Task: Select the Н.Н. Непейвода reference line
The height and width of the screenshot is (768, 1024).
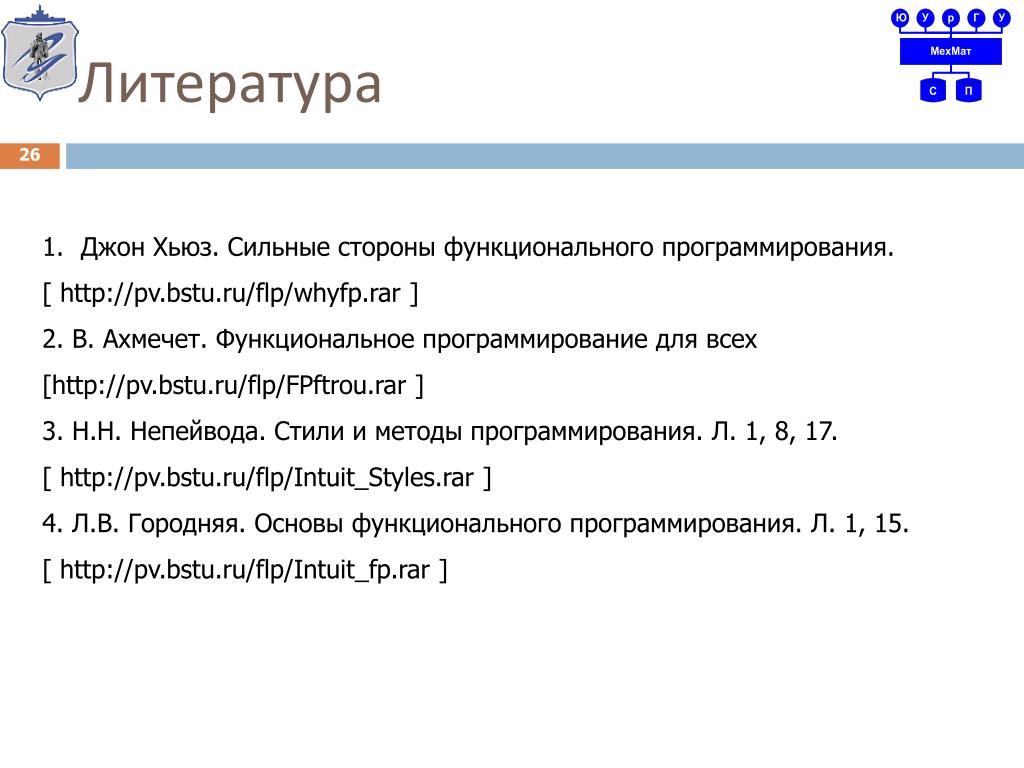Action: point(440,432)
